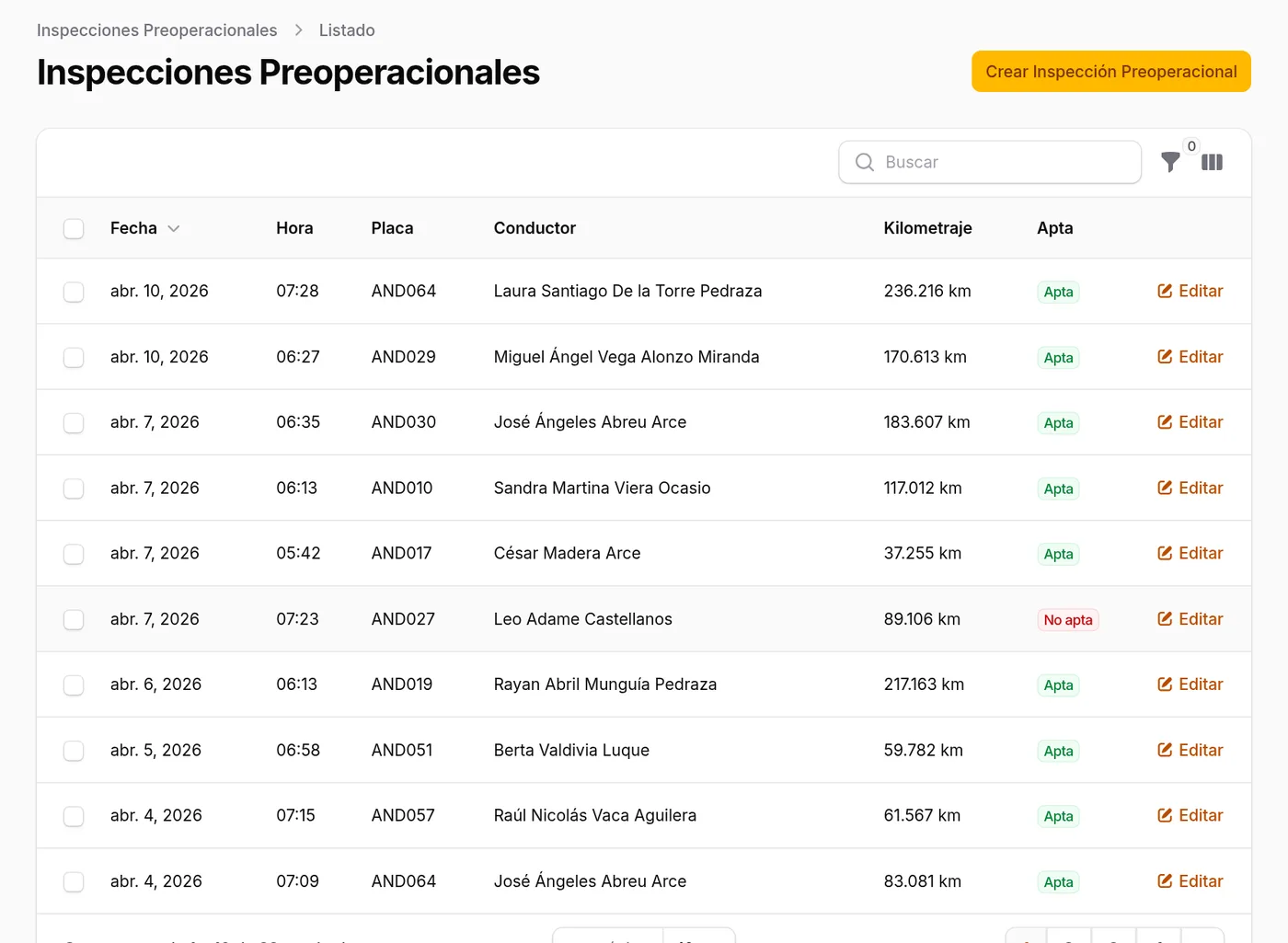Click the edit pencil icon in the AND010 row
Screen dimensions: 1288x943
(1165, 489)
